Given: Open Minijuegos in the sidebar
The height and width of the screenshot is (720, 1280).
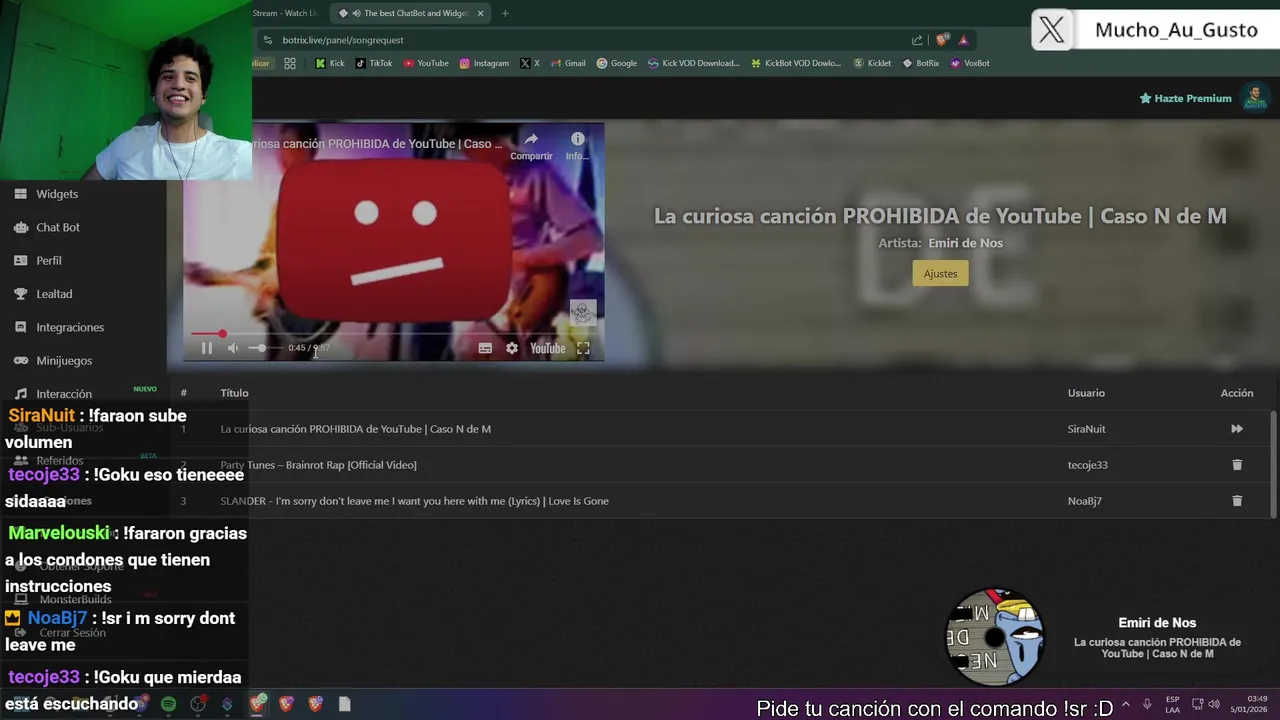Looking at the screenshot, I should (64, 360).
